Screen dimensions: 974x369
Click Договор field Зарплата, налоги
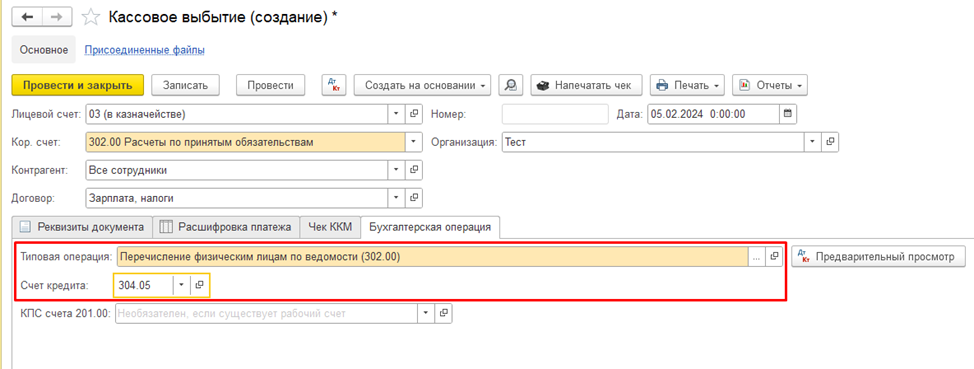[237, 198]
